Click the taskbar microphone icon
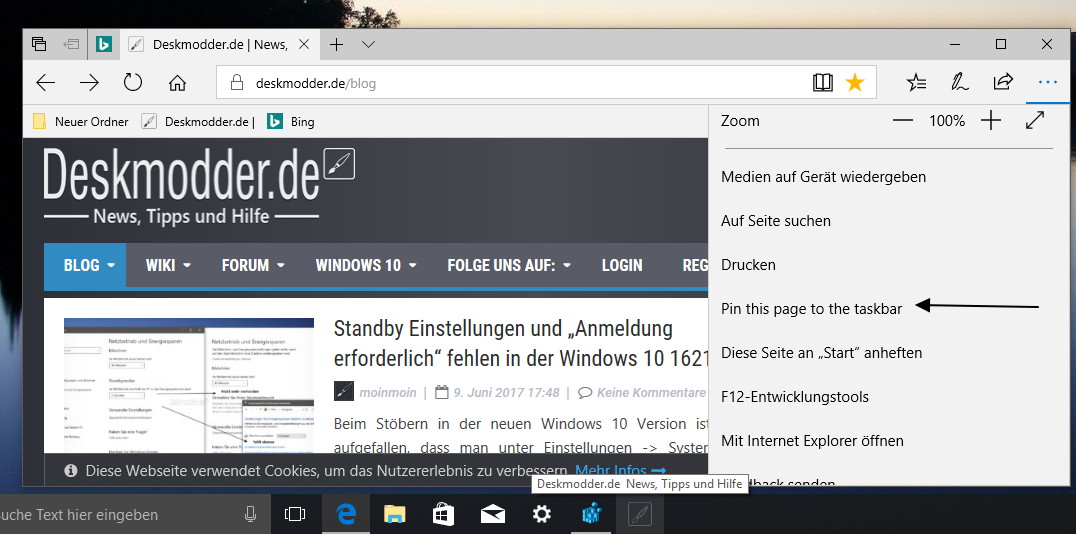 pyautogui.click(x=251, y=514)
